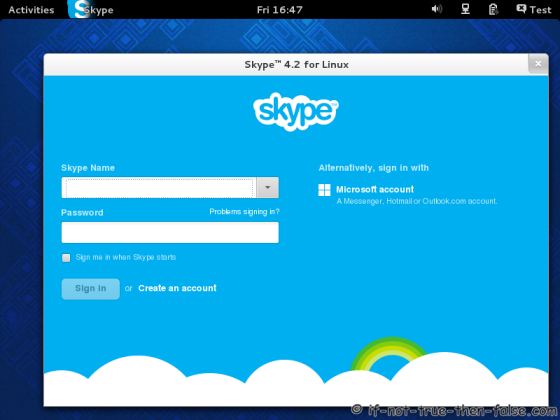Click the Microsoft Windows logo icon
Screen dimensions: 560x420
point(324,190)
